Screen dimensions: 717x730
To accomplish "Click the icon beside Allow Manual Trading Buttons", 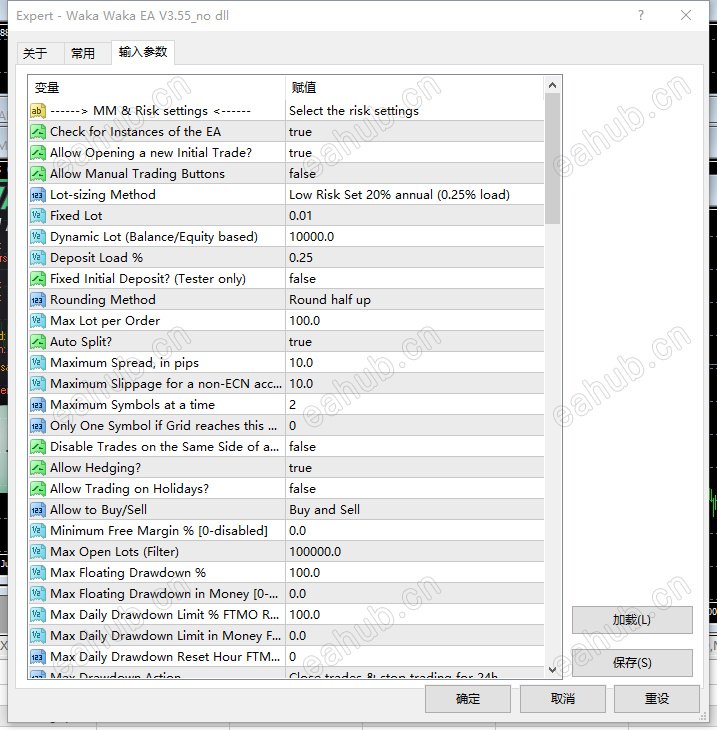I will click(x=38, y=174).
